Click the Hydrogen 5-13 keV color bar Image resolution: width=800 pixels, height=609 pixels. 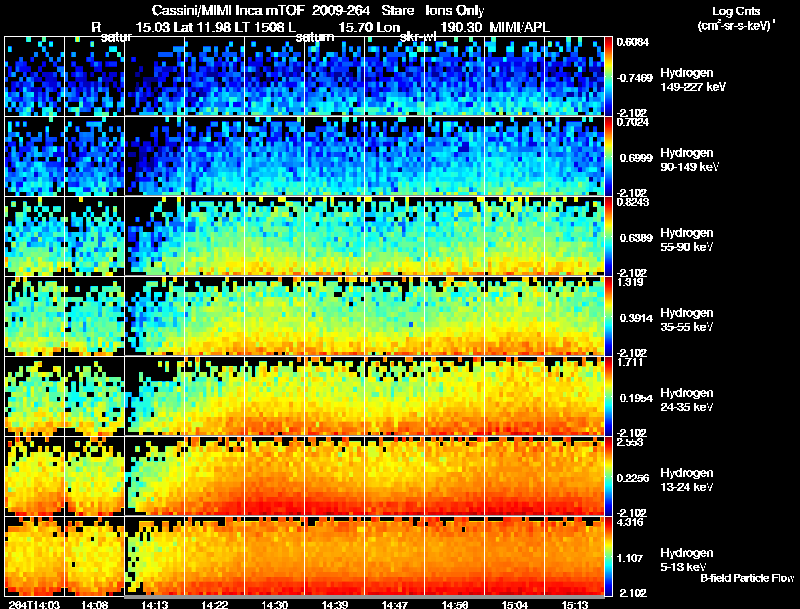tap(608, 556)
